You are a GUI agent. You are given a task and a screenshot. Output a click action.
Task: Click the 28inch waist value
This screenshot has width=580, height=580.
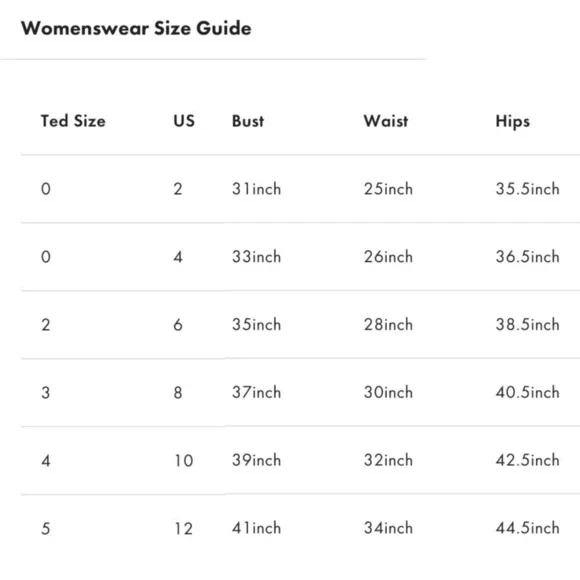pos(388,324)
